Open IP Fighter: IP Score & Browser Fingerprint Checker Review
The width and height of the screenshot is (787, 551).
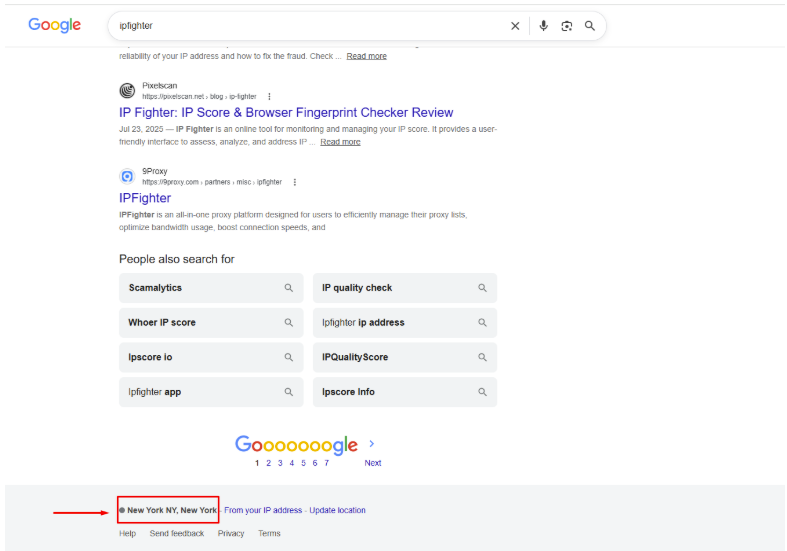pyautogui.click(x=286, y=112)
